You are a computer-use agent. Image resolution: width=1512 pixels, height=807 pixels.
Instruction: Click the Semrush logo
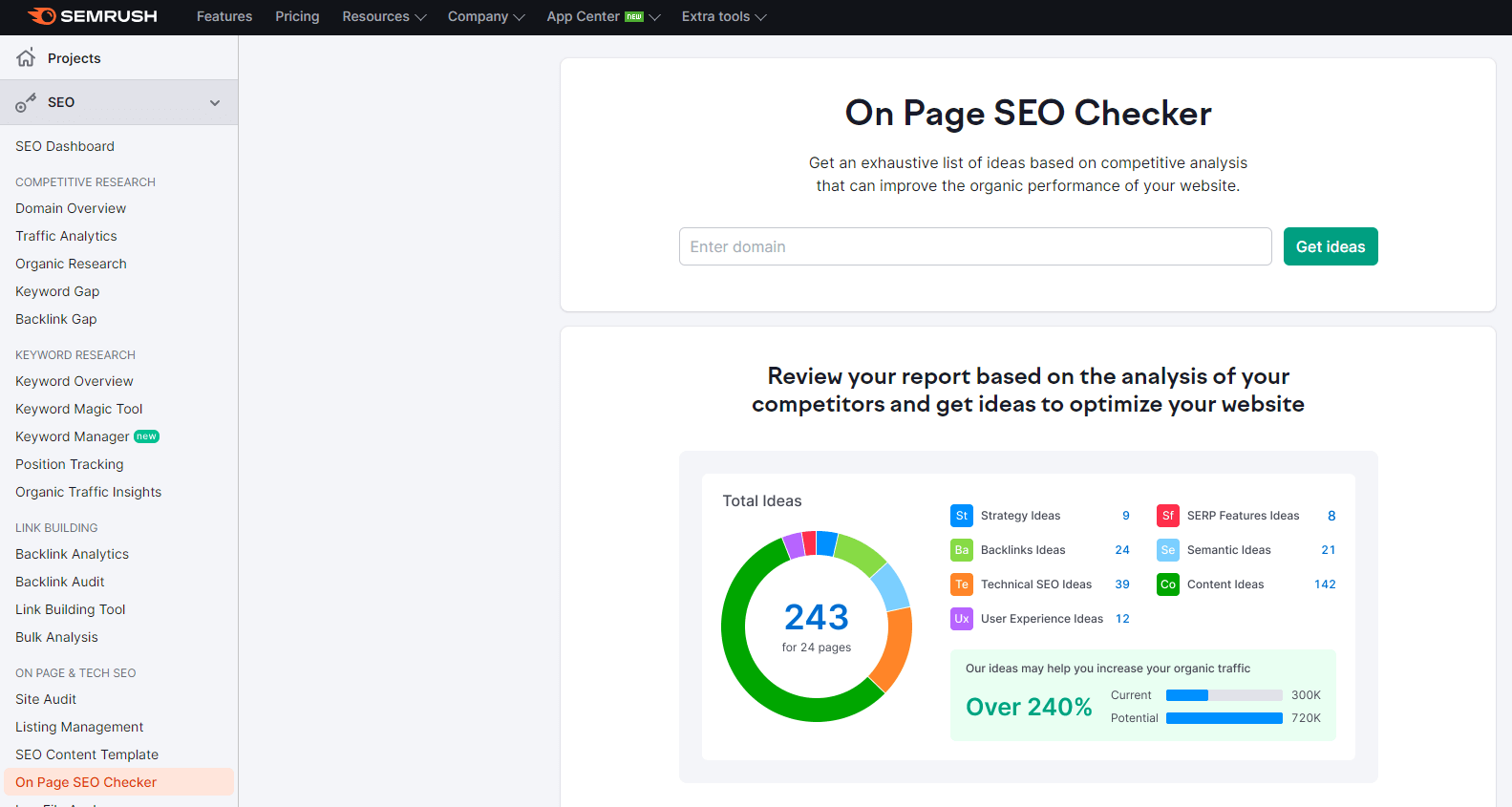pyautogui.click(x=92, y=16)
